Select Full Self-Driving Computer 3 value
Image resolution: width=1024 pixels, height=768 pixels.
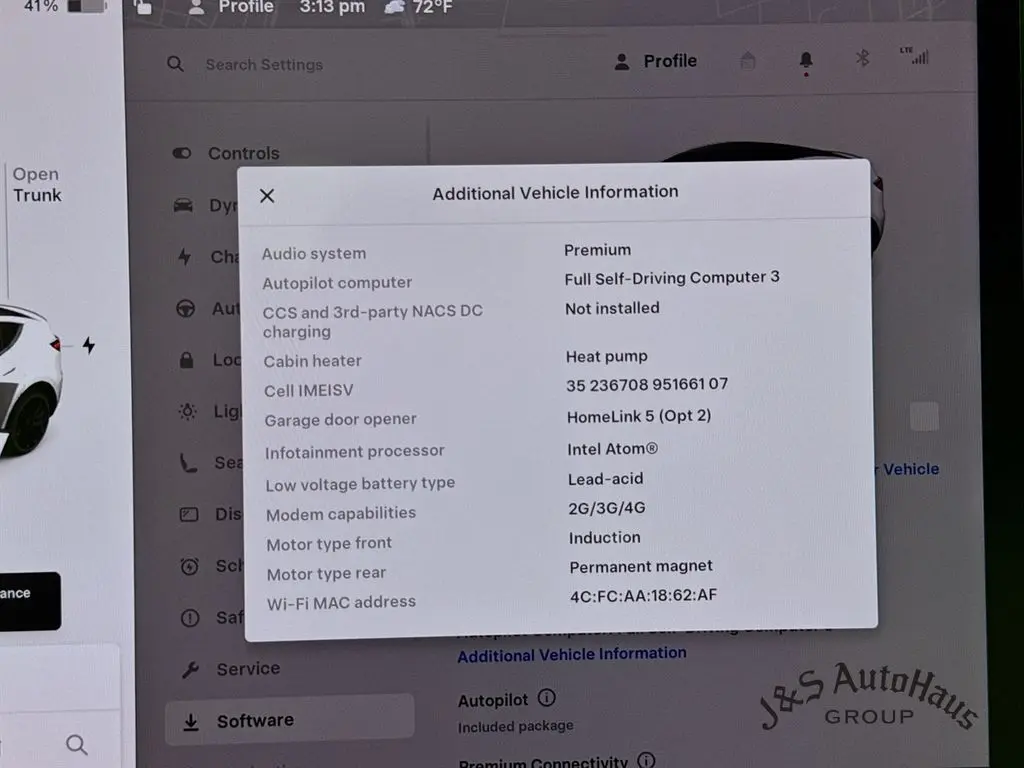click(671, 278)
